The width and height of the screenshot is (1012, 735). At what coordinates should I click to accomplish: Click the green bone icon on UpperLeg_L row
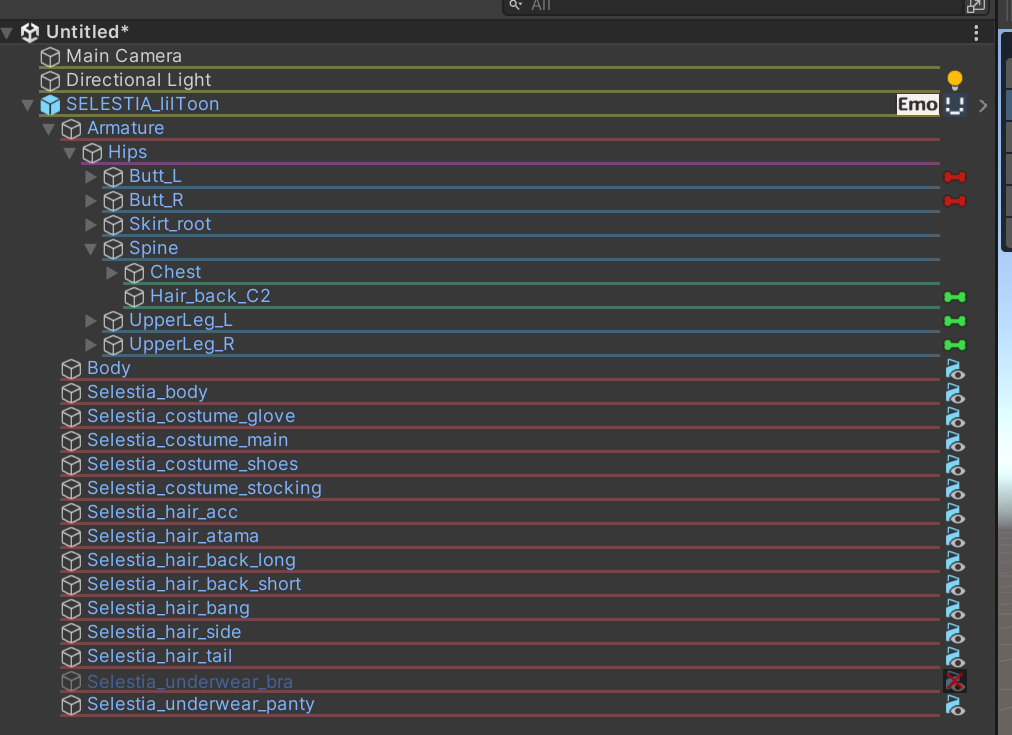click(x=955, y=321)
